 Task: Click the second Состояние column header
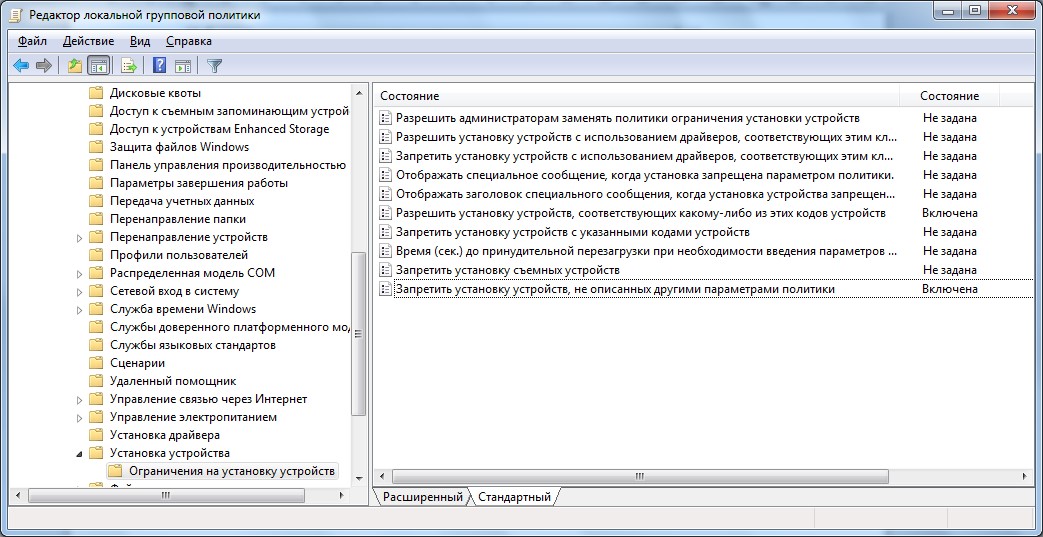[950, 96]
